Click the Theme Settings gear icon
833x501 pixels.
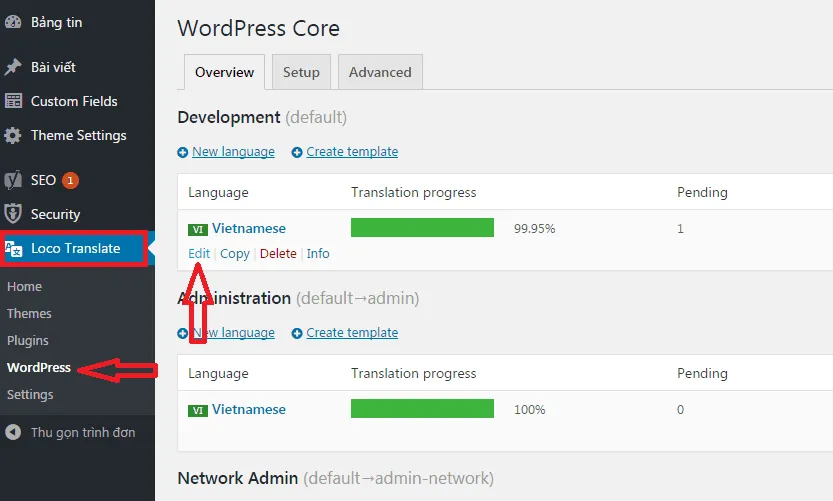pyautogui.click(x=13, y=135)
